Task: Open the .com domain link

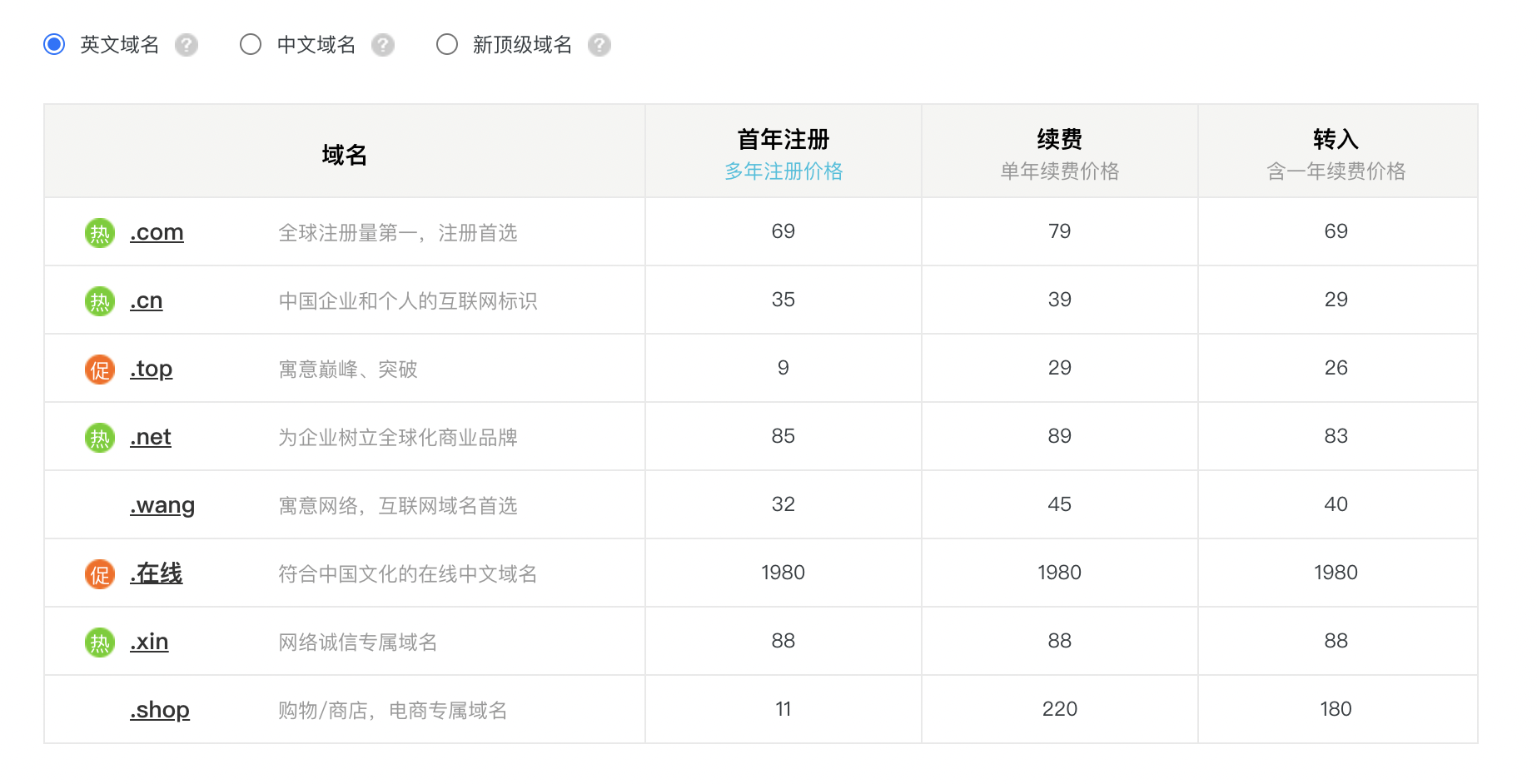Action: 157,232
